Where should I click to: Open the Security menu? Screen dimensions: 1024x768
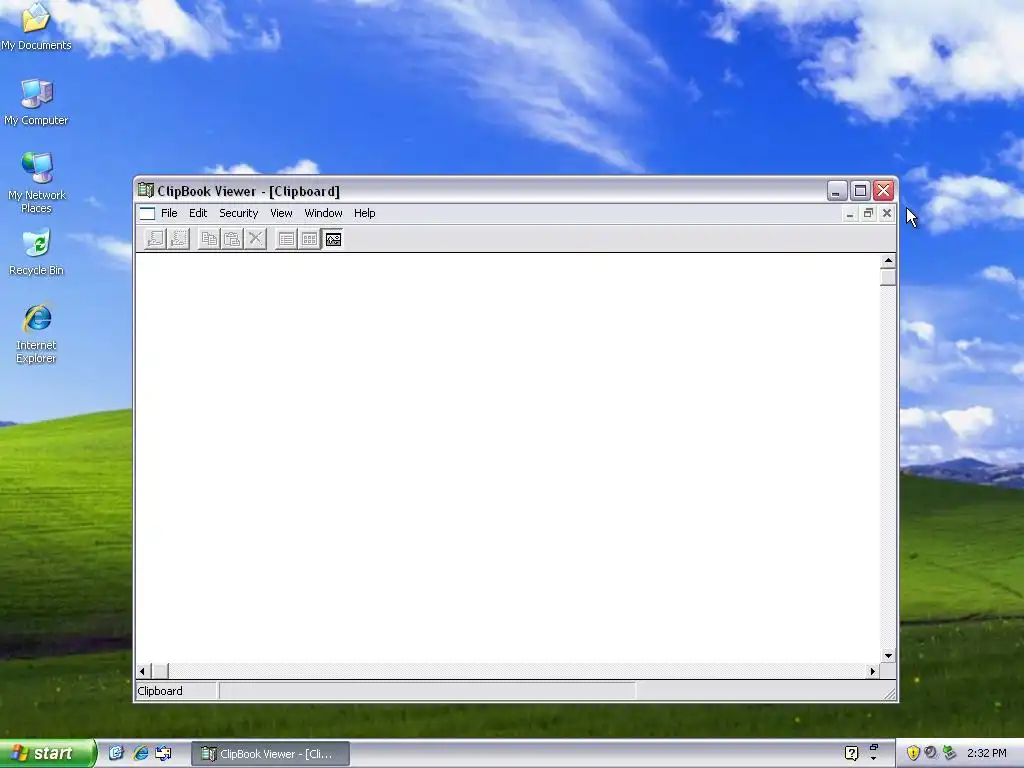click(238, 214)
